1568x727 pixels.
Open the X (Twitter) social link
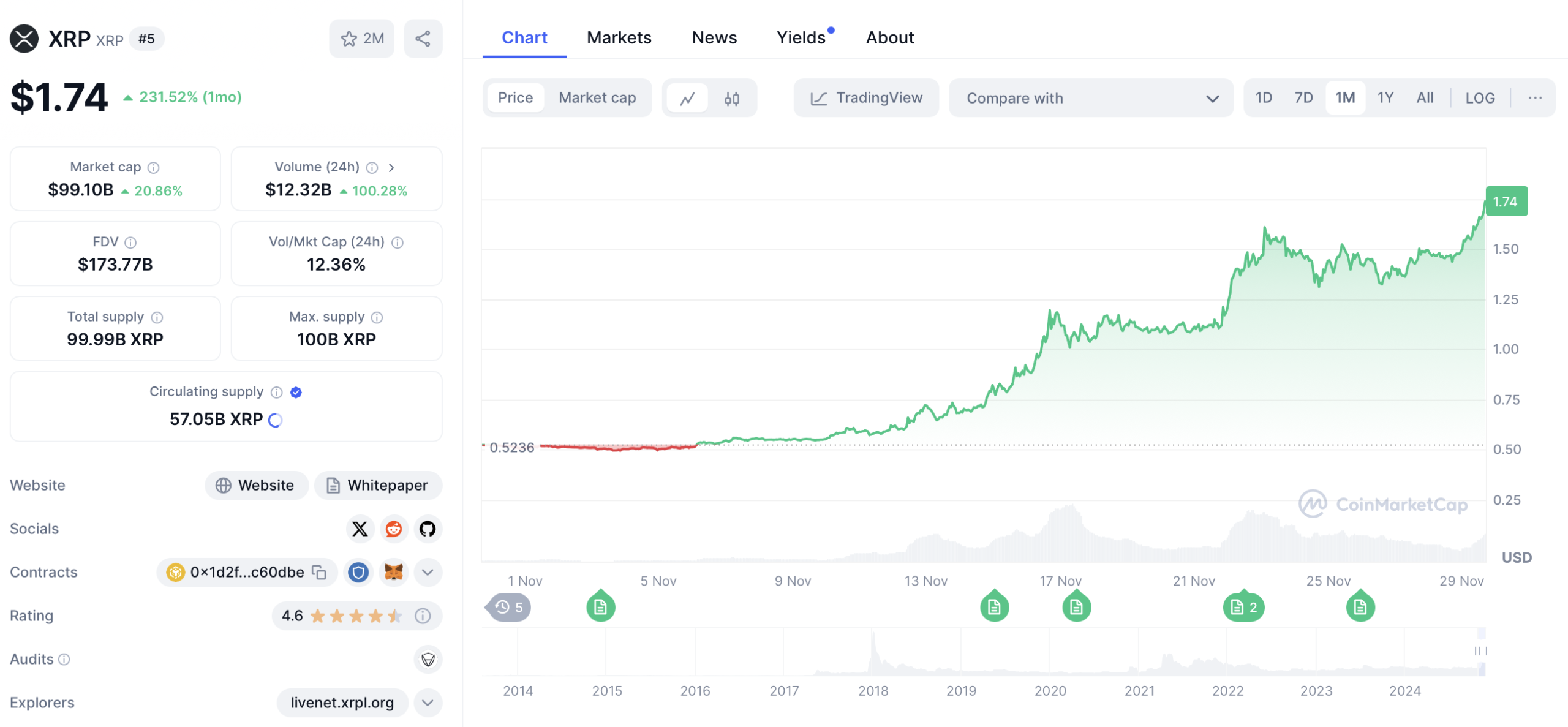[360, 529]
